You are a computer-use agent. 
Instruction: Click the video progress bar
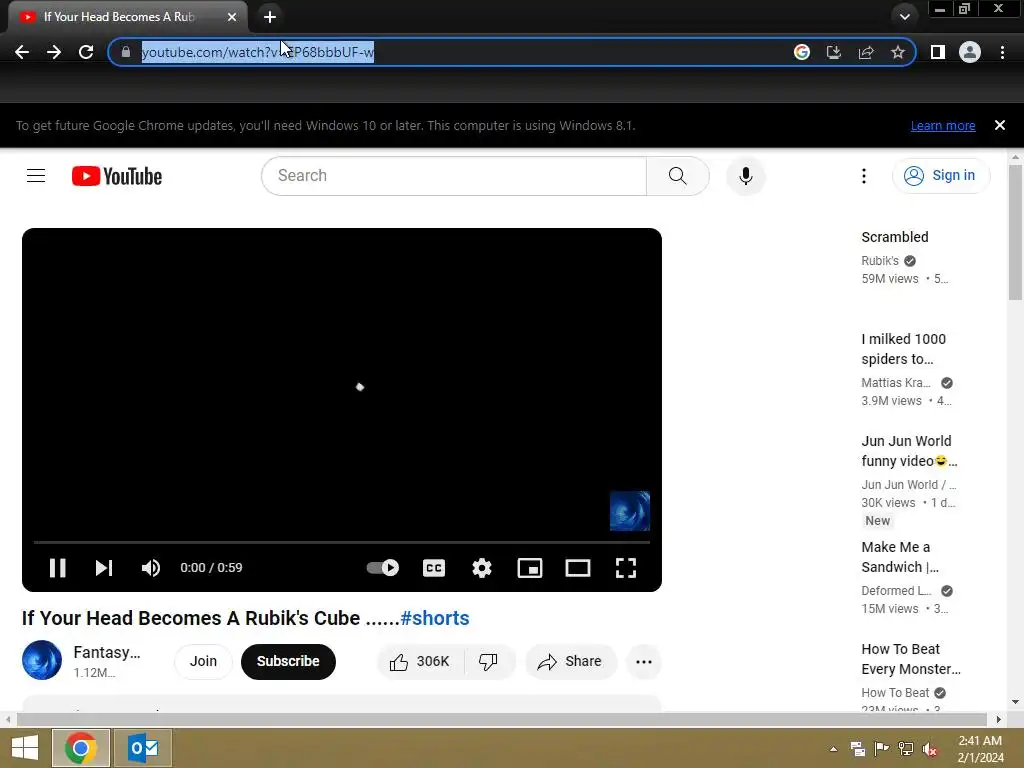click(342, 542)
